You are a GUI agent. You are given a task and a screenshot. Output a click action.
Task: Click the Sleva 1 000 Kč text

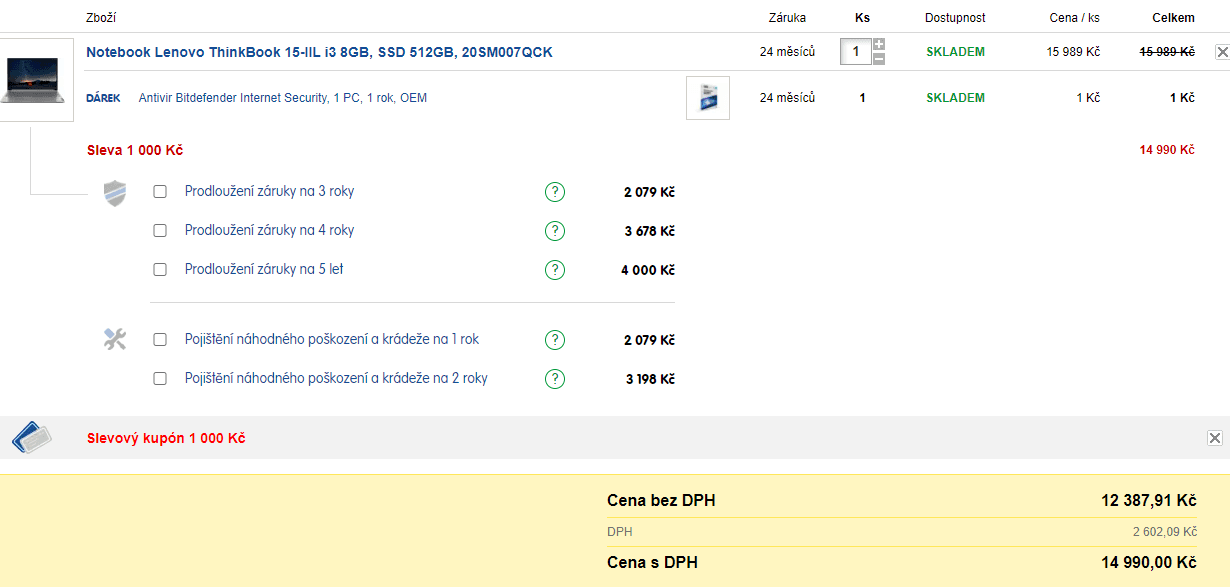(135, 150)
